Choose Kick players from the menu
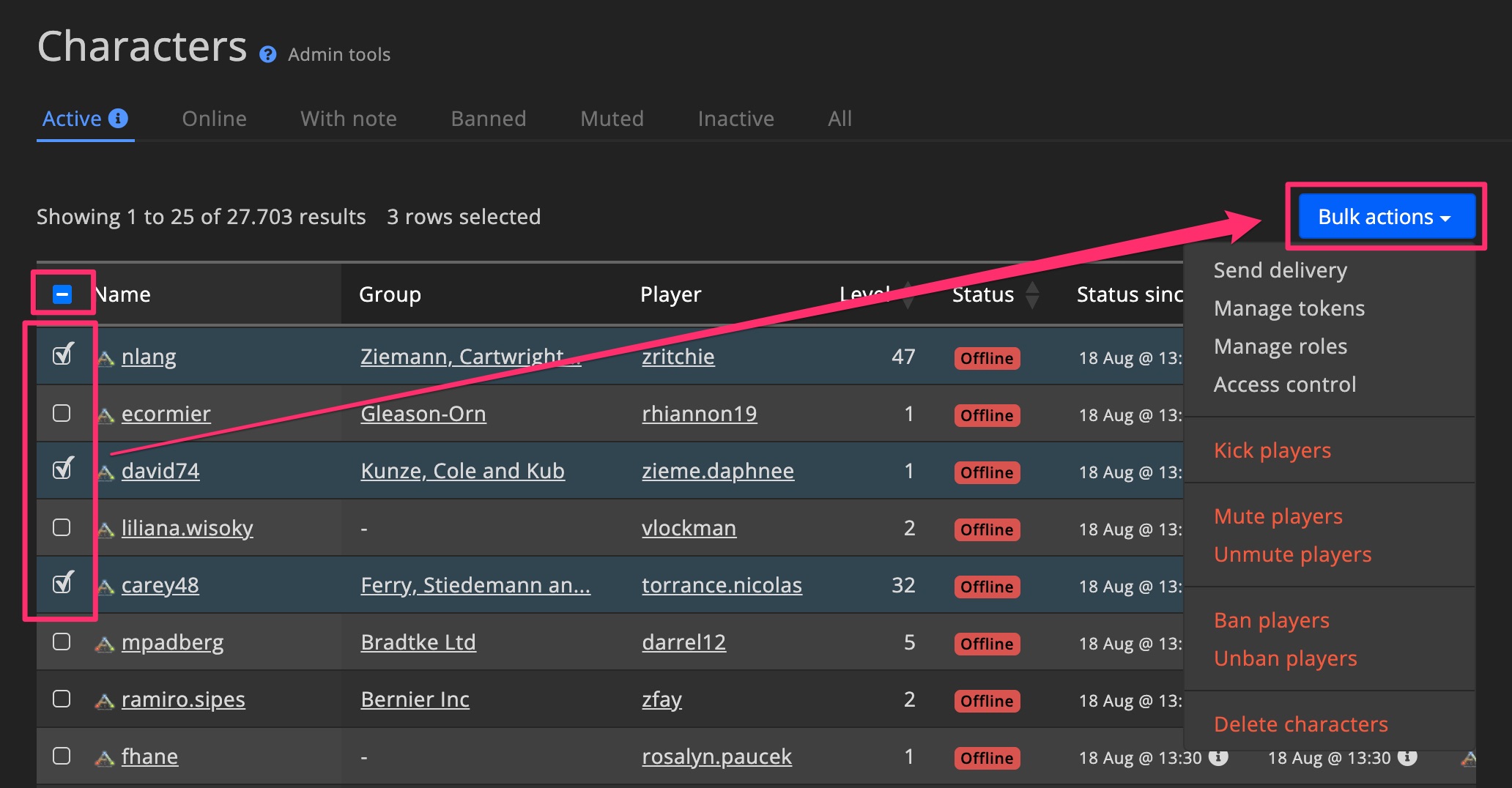The height and width of the screenshot is (788, 1512). 1272,450
